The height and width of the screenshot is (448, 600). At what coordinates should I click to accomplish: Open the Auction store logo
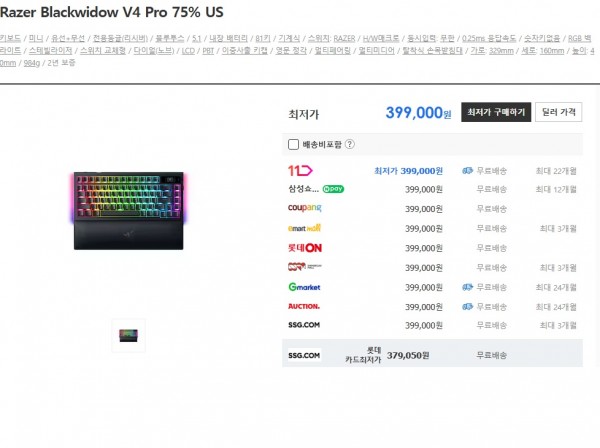point(304,306)
